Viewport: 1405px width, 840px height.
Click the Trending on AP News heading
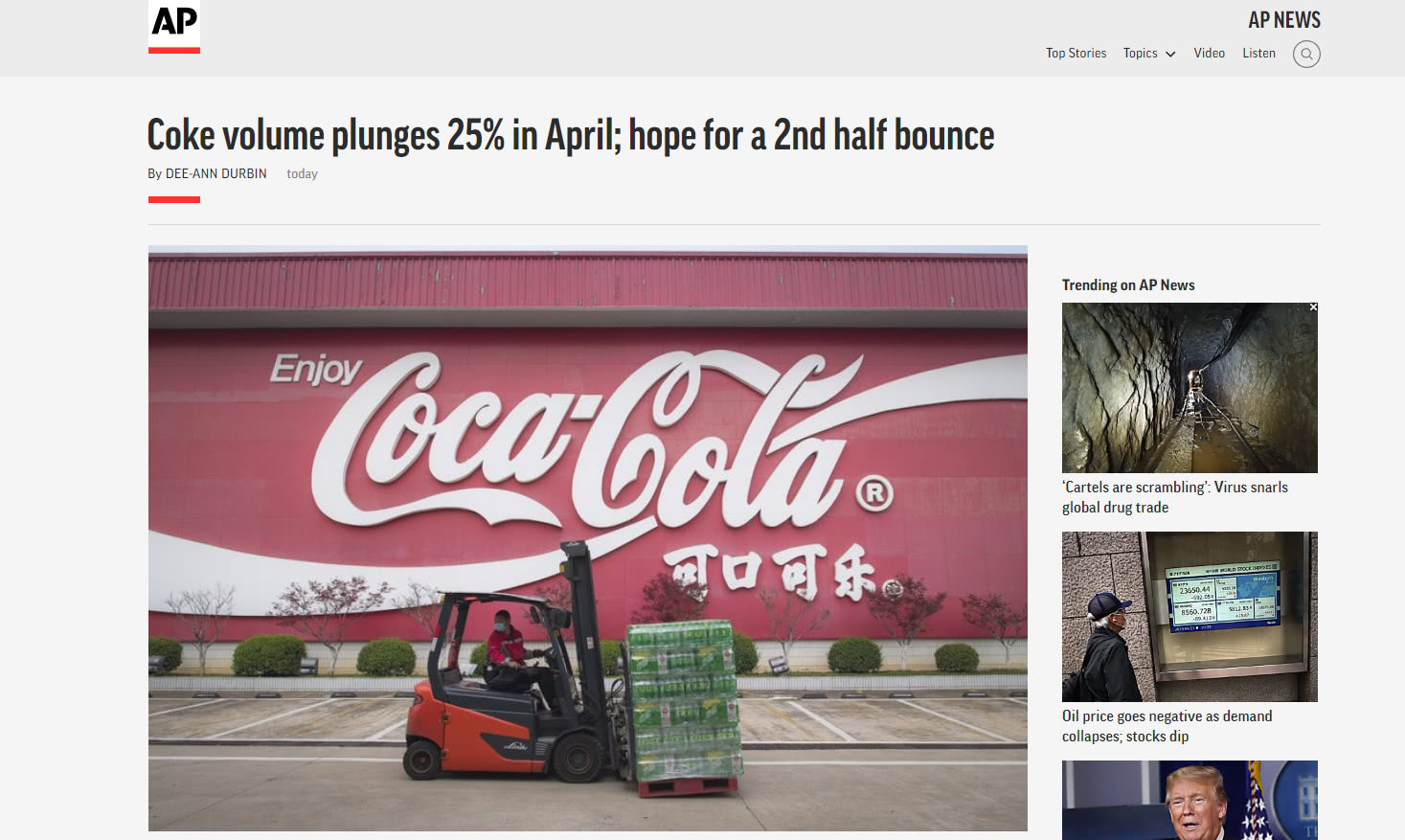point(1128,284)
